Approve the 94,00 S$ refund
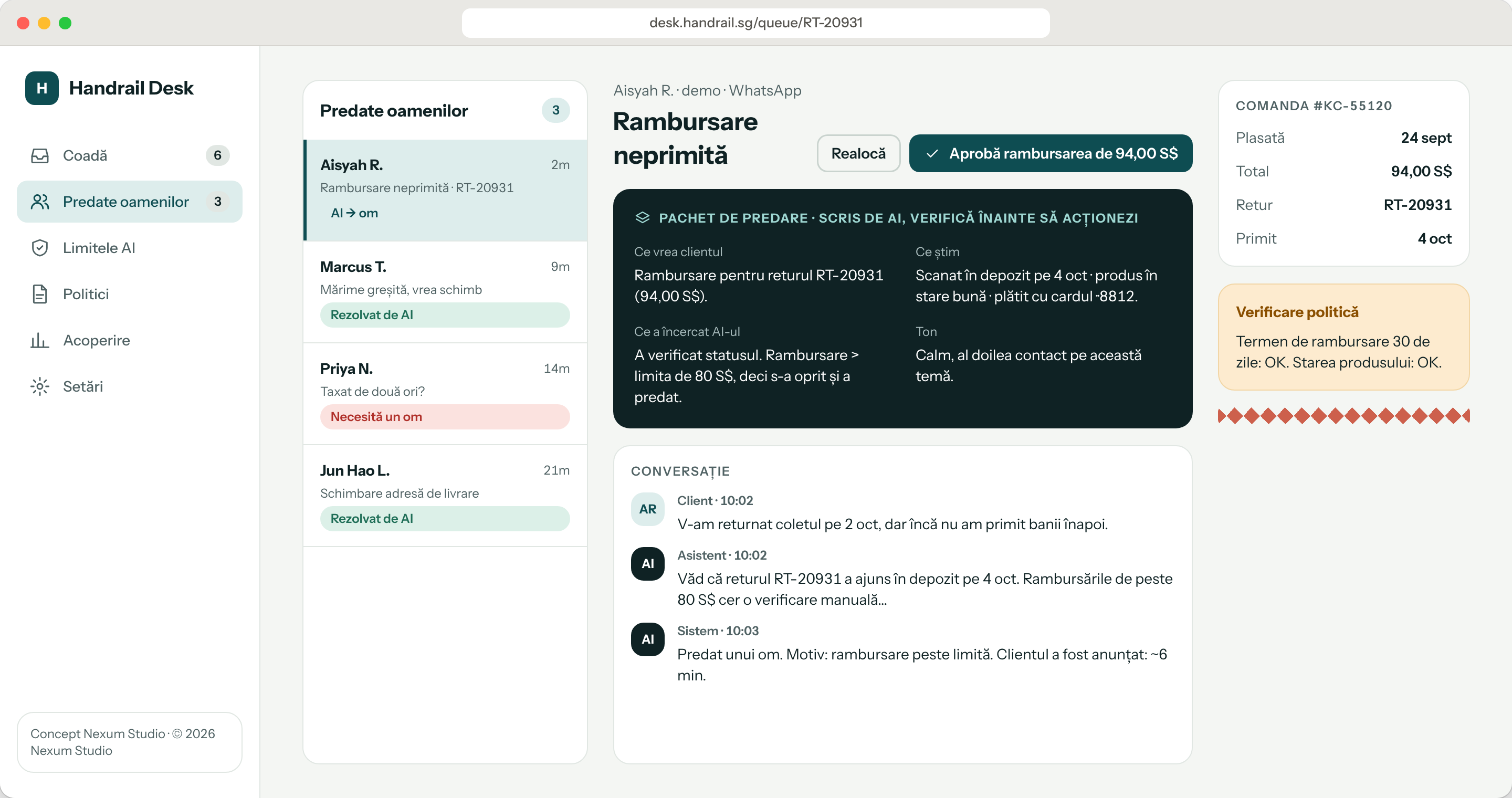This screenshot has width=1512, height=798. click(1051, 154)
